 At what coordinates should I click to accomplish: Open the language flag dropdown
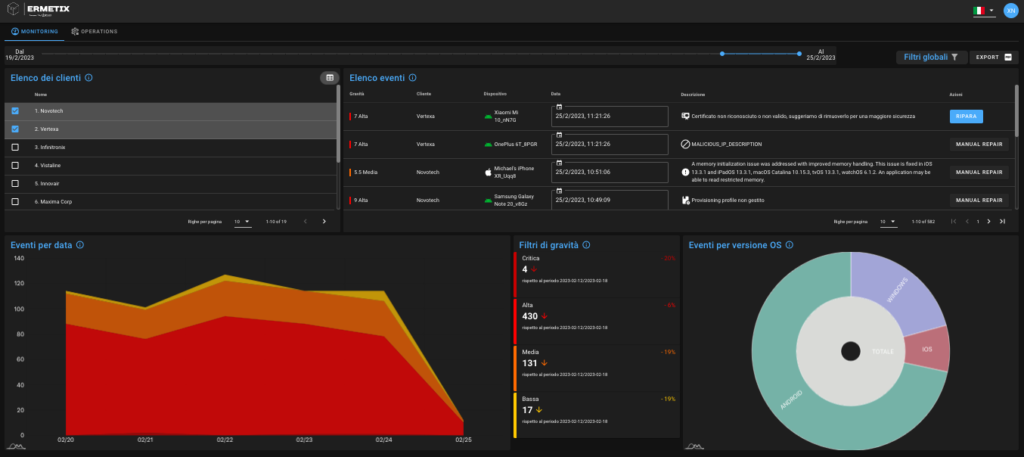tap(983, 10)
